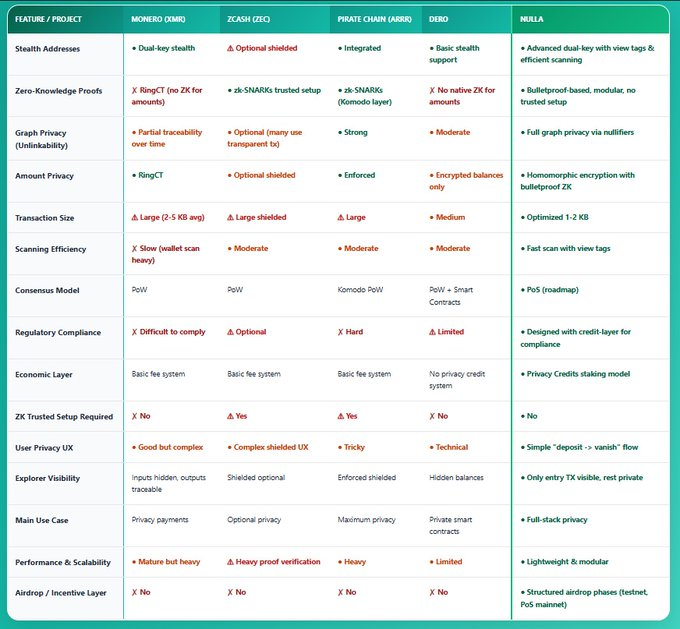
Task: Select the Performance & Scalability row label
Action: point(63,562)
